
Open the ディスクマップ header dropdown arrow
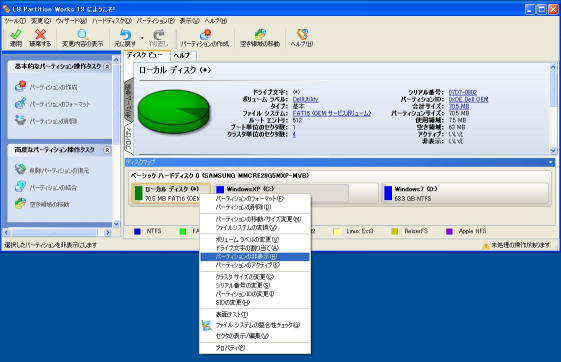pyautogui.click(x=551, y=162)
